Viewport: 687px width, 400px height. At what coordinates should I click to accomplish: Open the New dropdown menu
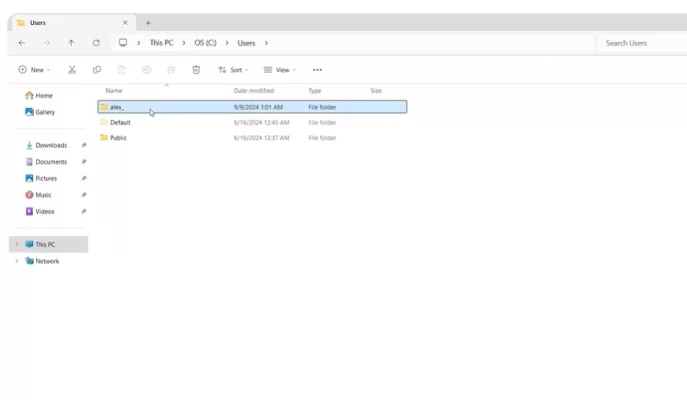point(34,70)
